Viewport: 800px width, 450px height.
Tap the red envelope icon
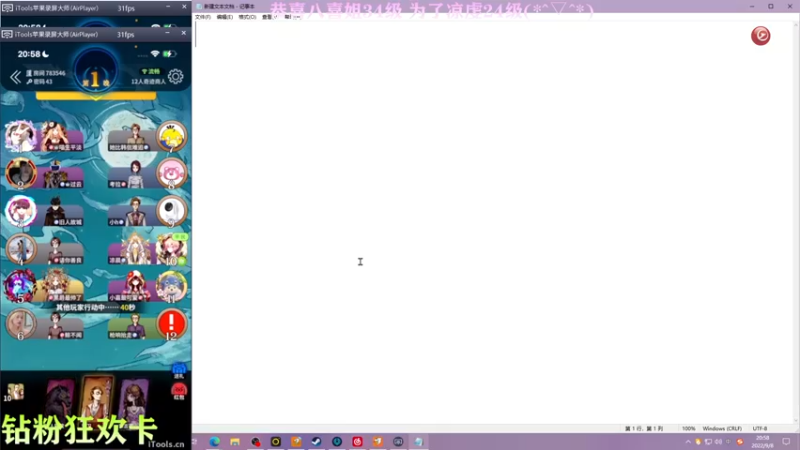(179, 392)
